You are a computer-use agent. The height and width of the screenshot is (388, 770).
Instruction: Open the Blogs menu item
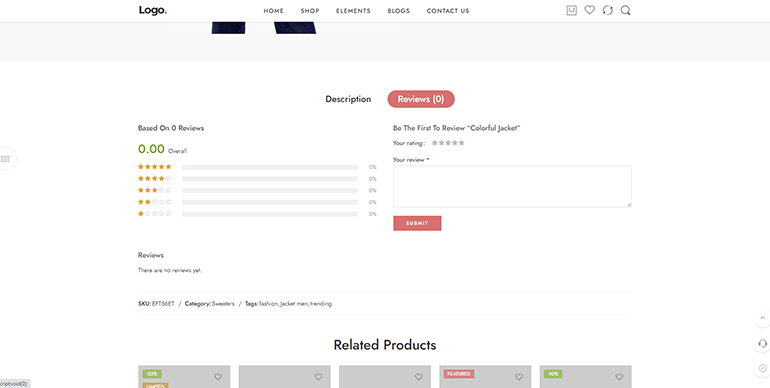398,11
